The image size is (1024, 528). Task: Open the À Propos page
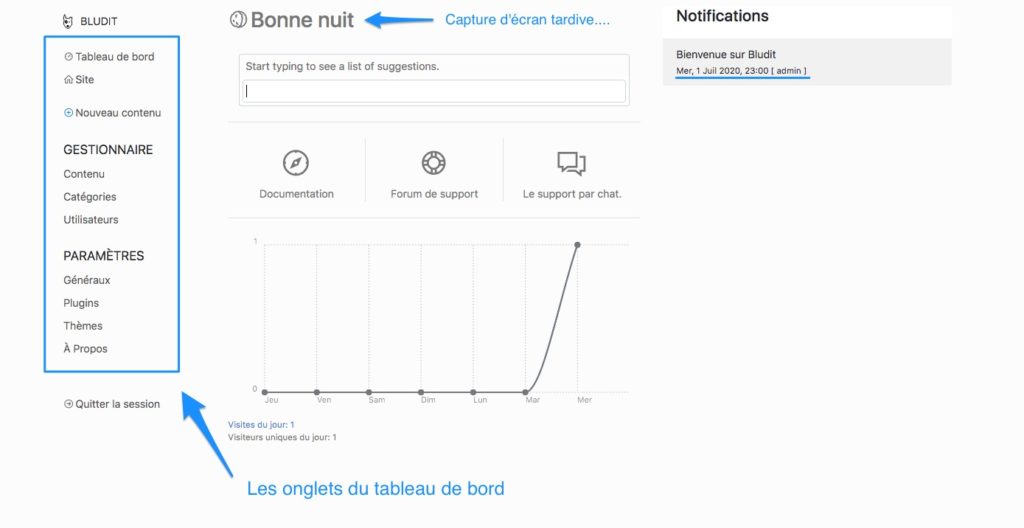coord(86,348)
